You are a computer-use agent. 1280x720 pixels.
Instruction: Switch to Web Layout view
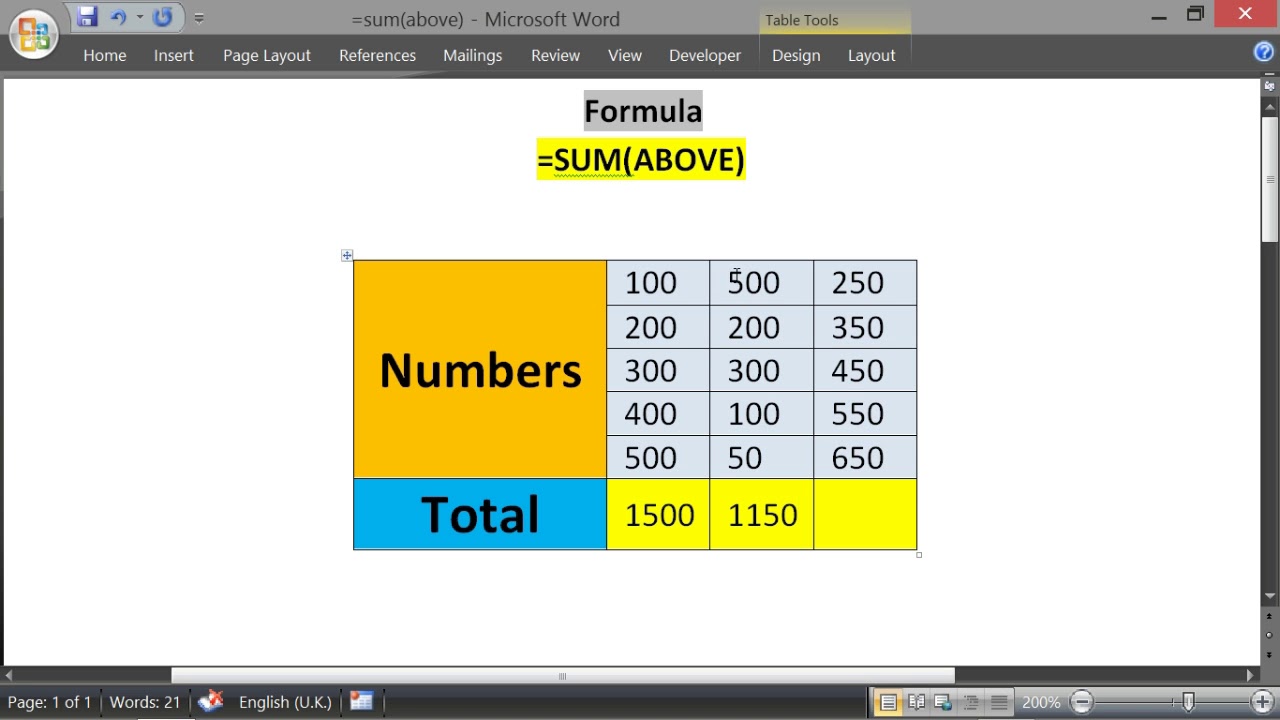point(943,702)
